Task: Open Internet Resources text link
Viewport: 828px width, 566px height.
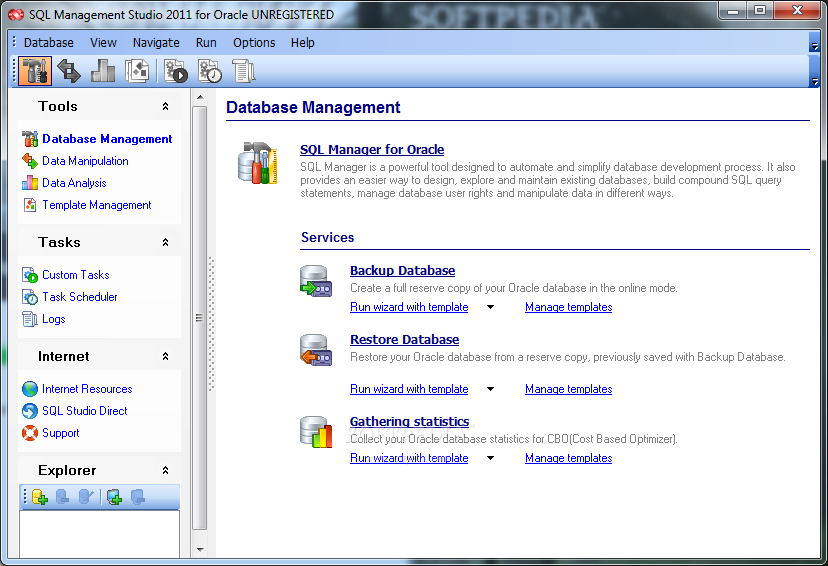Action: coord(87,389)
